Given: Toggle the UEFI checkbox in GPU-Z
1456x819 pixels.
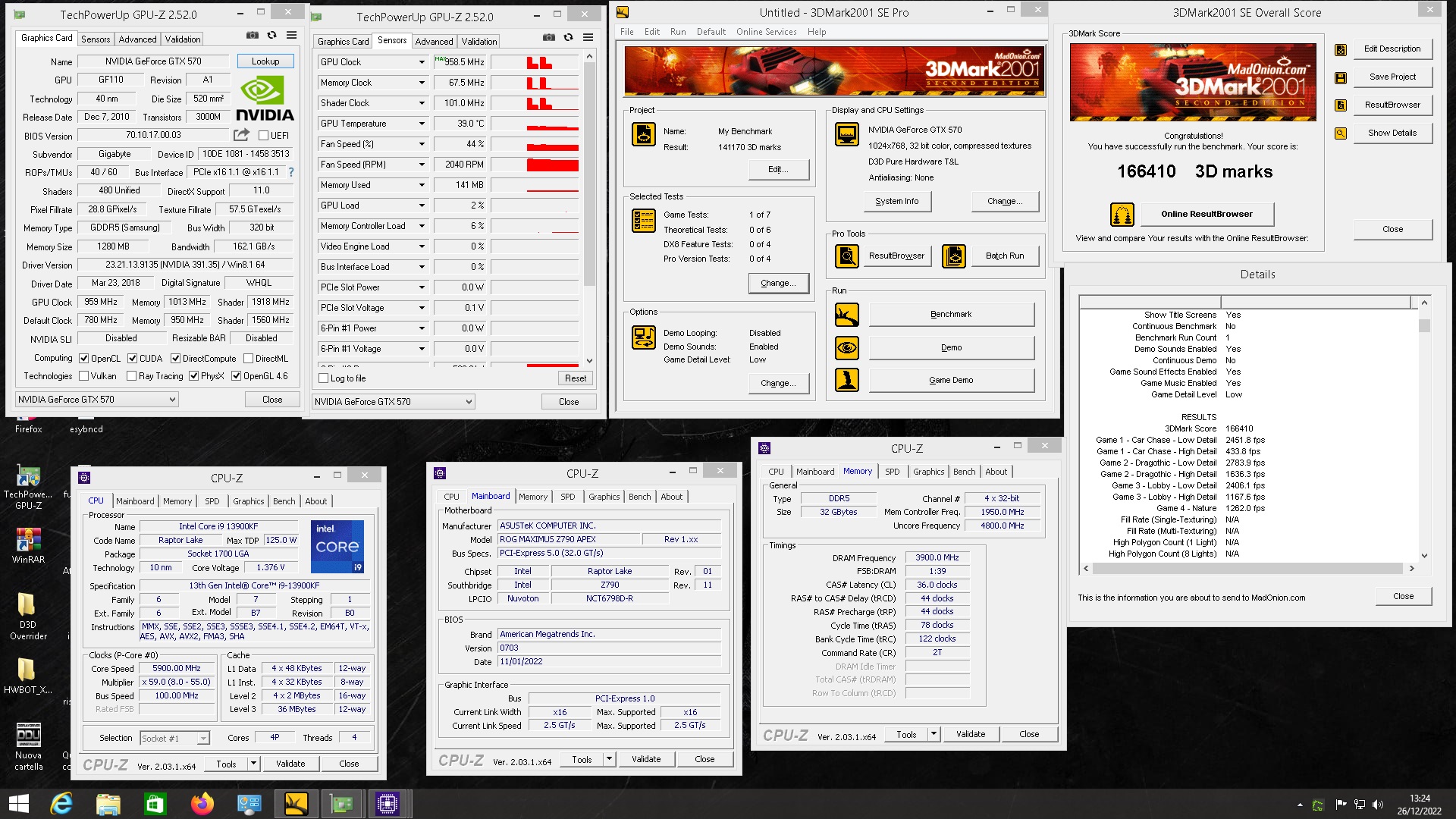Looking at the screenshot, I should point(263,136).
